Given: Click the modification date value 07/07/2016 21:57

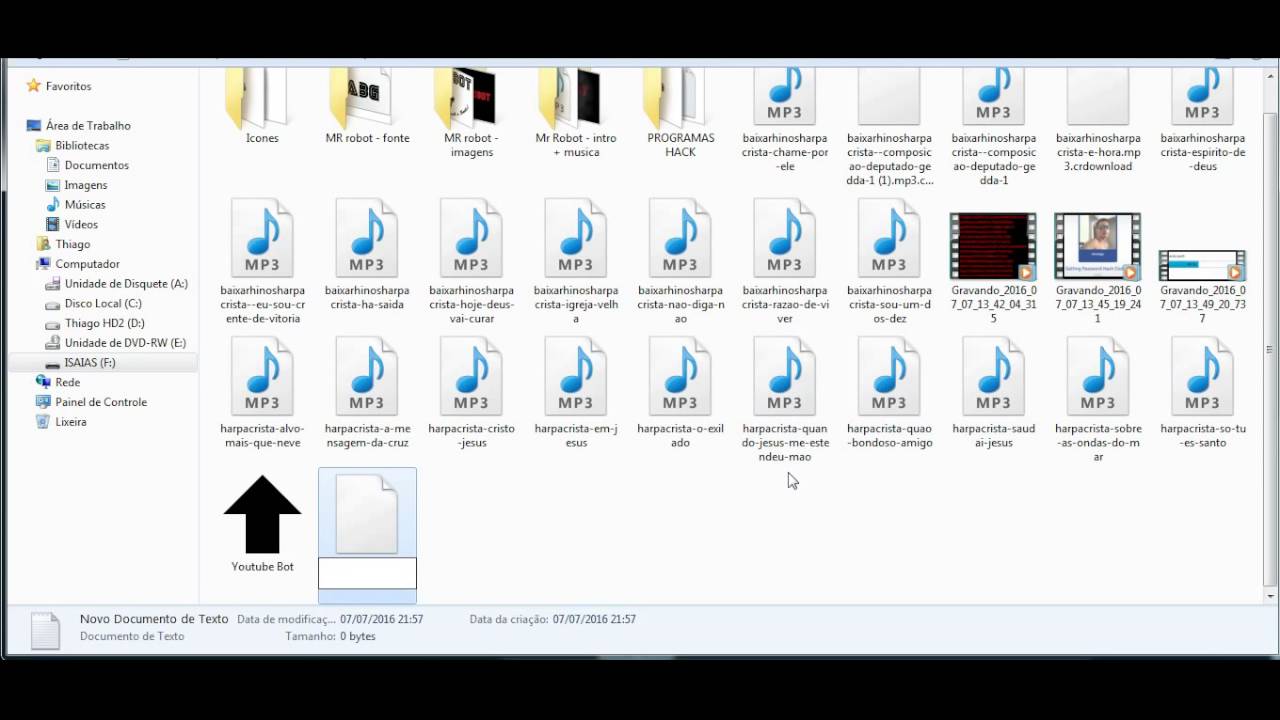Looking at the screenshot, I should tap(381, 620).
